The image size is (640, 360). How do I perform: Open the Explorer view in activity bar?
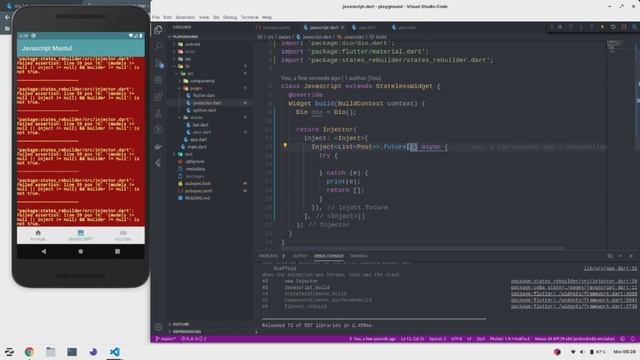[x=158, y=30]
